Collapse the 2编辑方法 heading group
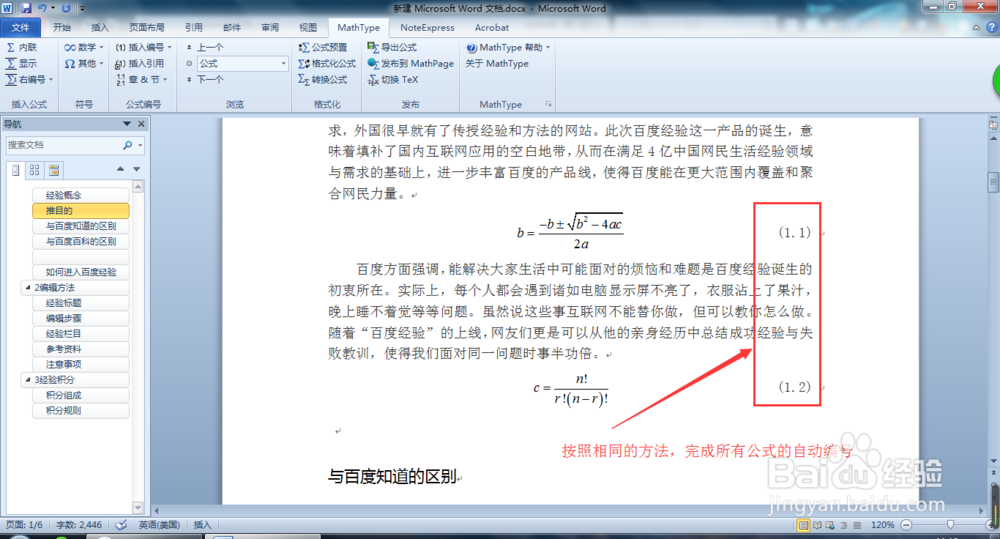 [x=28, y=288]
